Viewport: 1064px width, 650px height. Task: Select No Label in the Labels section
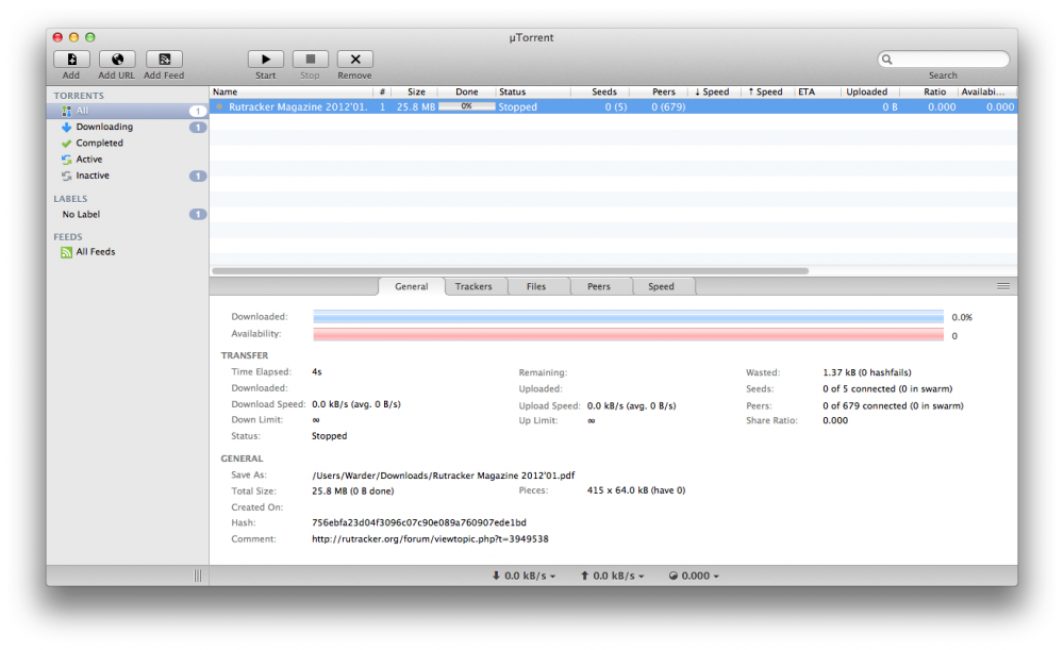[x=128, y=214]
